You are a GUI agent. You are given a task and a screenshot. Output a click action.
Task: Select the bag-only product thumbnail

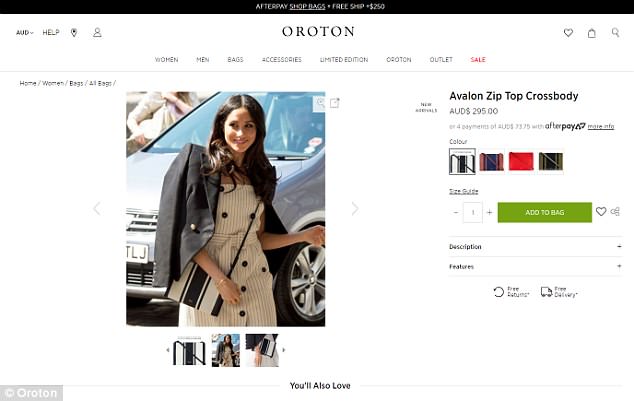tap(189, 350)
